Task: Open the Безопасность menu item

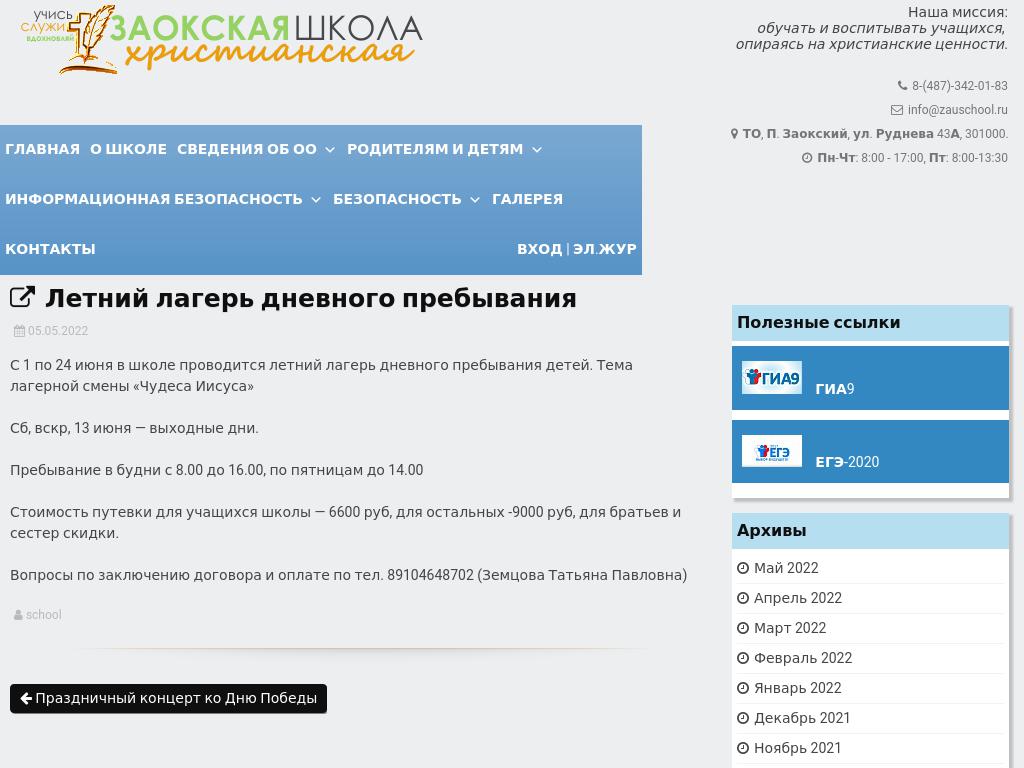Action: point(397,199)
